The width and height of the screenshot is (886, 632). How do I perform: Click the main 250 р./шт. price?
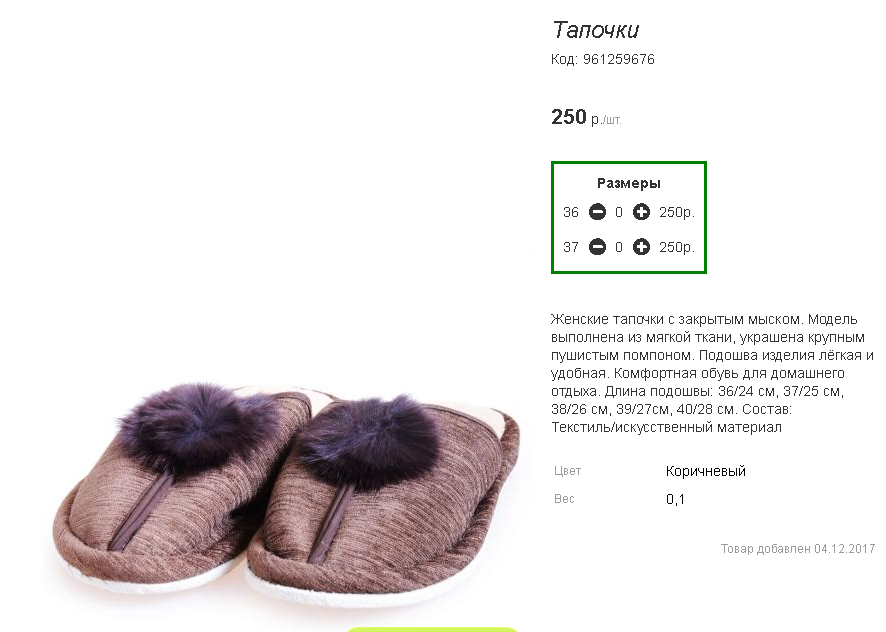586,117
